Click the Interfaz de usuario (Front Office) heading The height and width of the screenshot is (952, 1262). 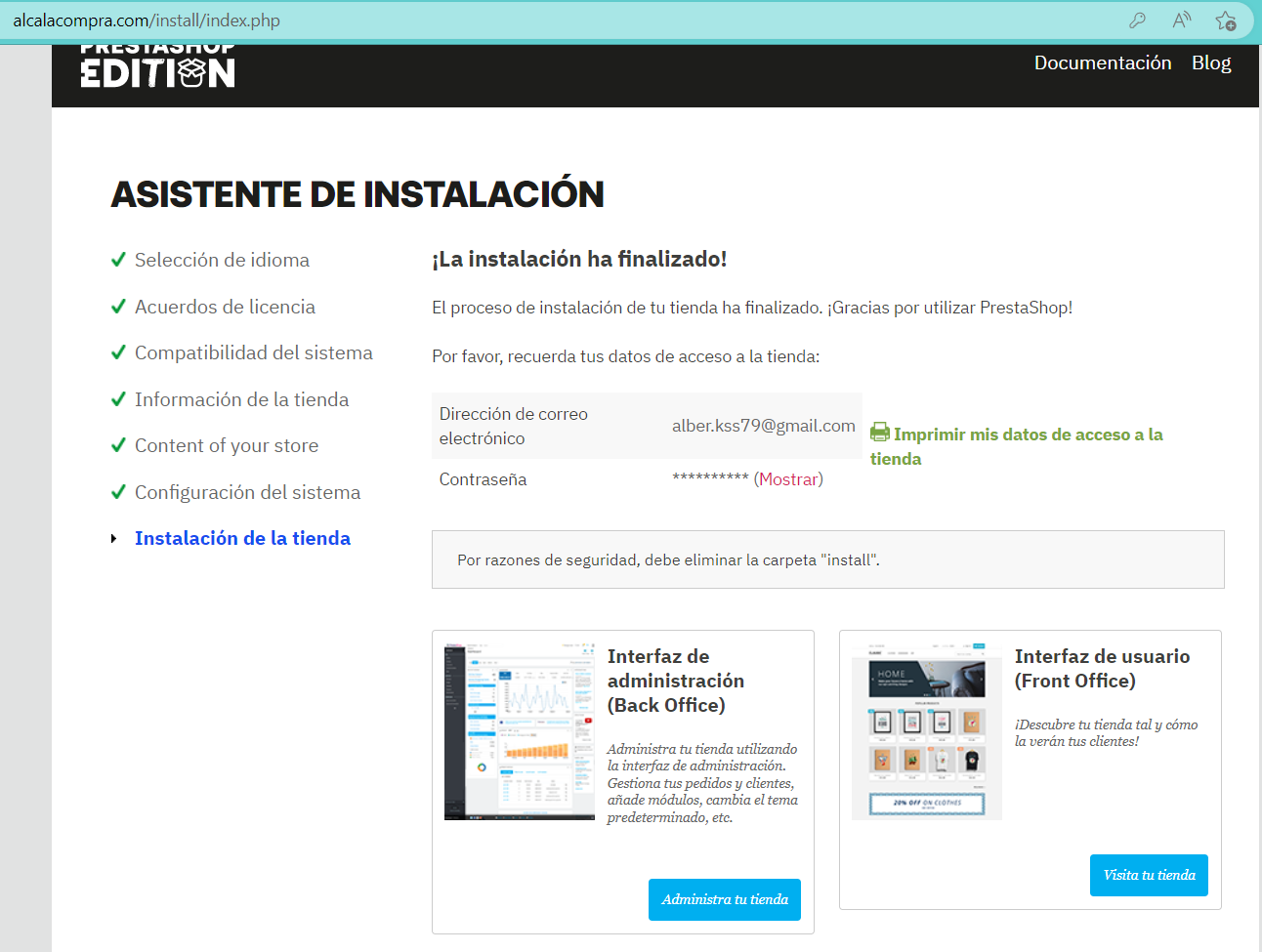point(1102,669)
